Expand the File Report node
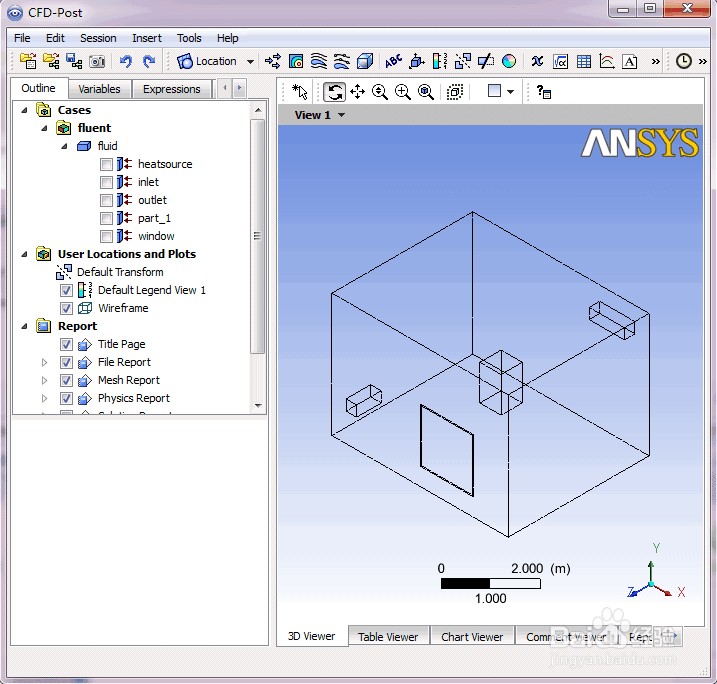717x684 pixels. pyautogui.click(x=44, y=363)
